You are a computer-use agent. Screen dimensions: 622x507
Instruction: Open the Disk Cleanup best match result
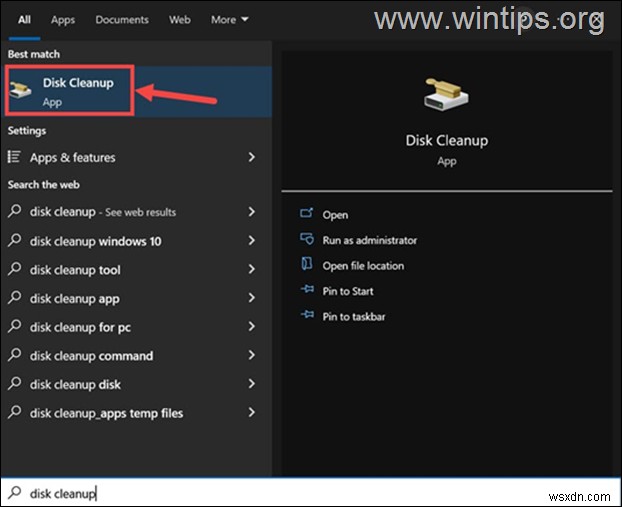click(x=136, y=92)
